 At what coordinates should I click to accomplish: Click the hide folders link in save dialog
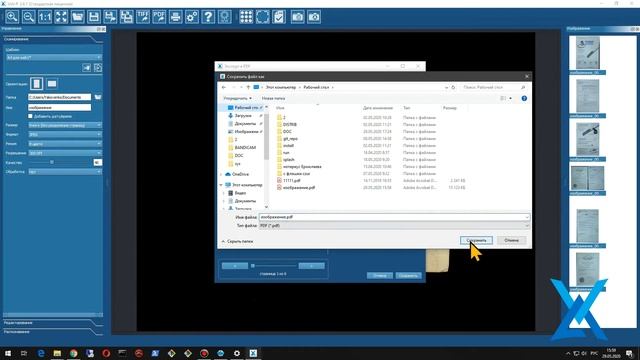237,242
